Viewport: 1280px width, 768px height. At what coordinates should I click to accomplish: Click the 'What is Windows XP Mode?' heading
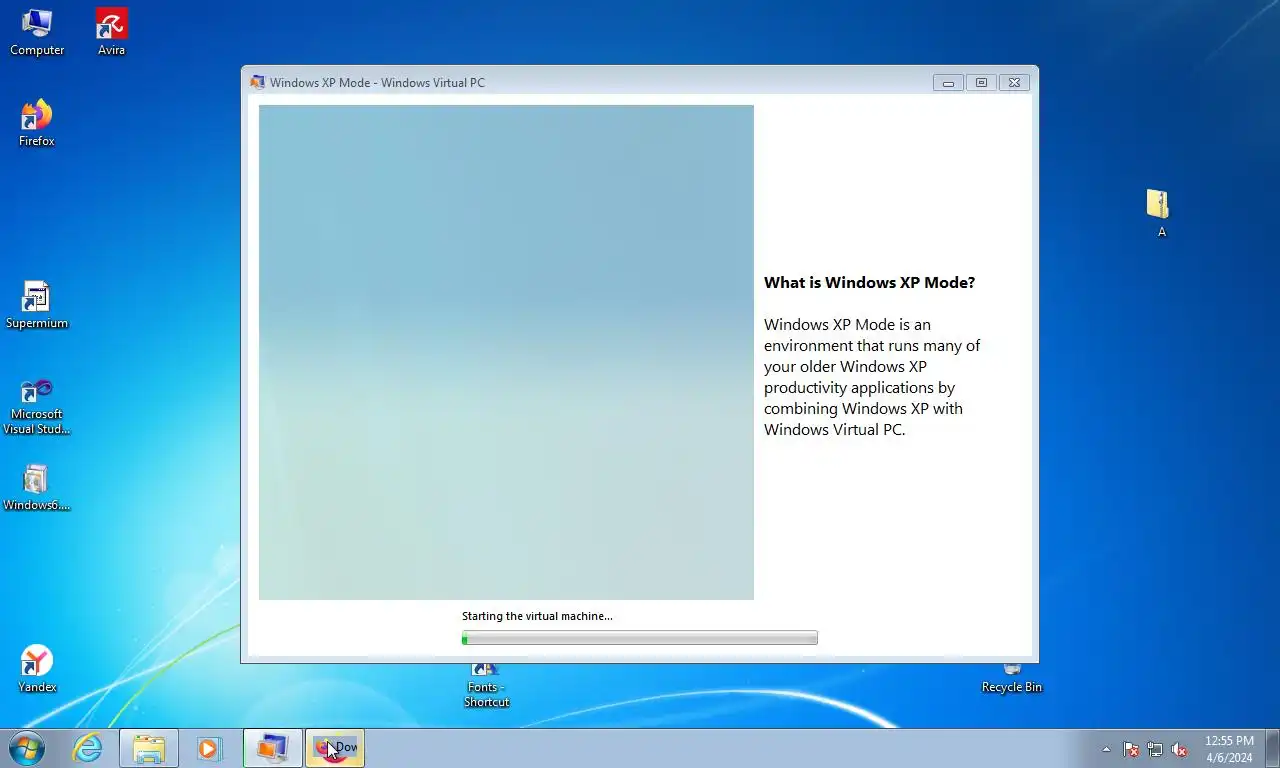point(869,282)
